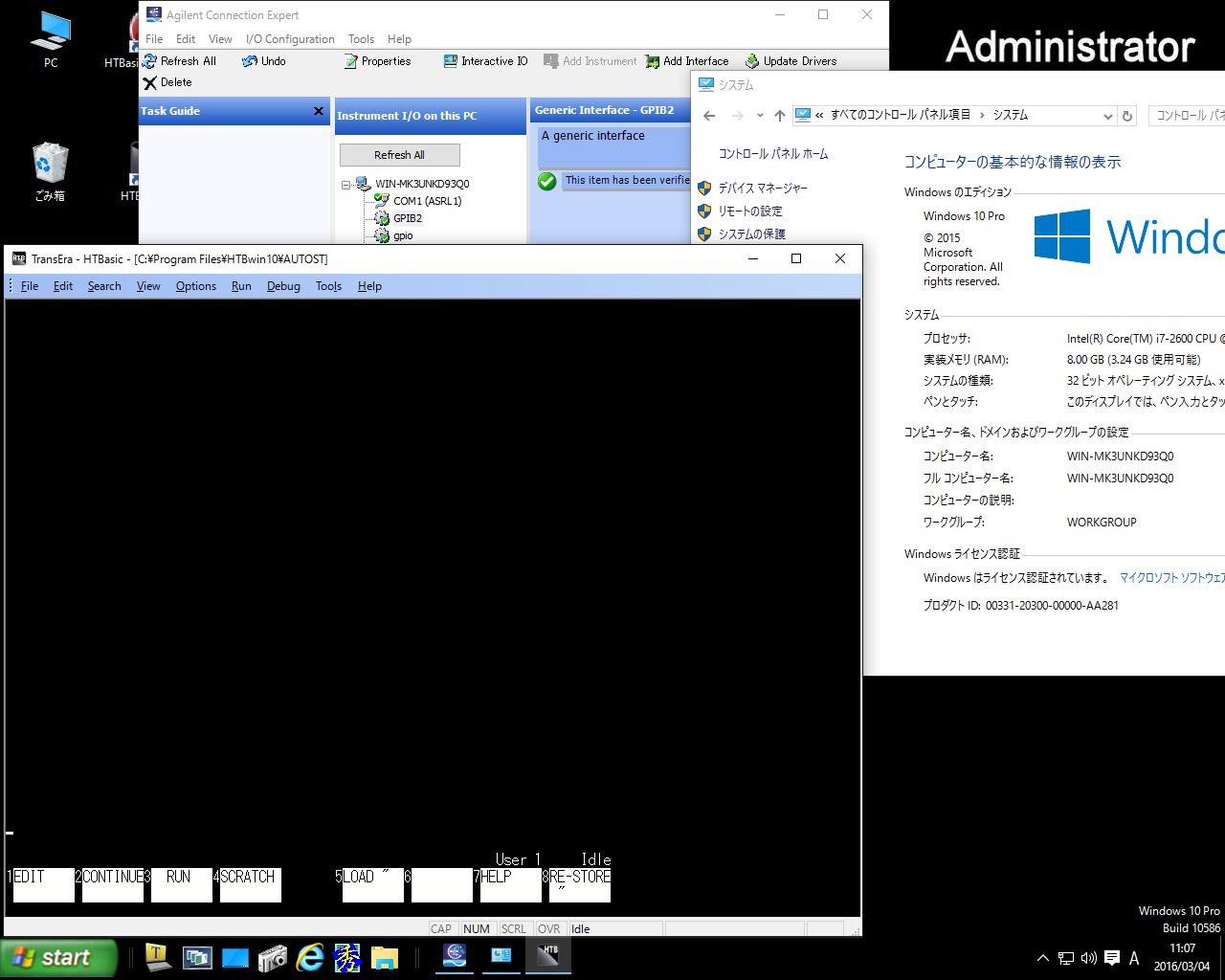This screenshot has height=980, width=1225.
Task: Open Debug menu in HTBasic
Action: point(283,286)
